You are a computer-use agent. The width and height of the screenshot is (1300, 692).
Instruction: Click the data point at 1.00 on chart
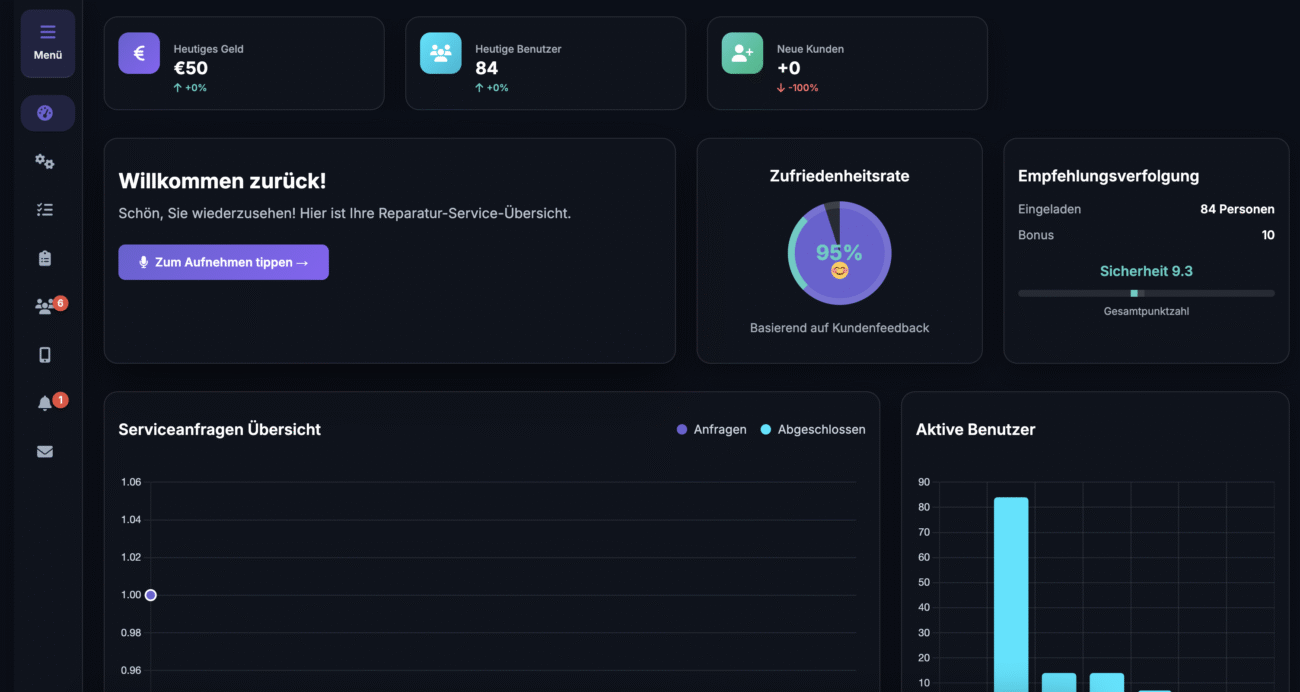[151, 595]
